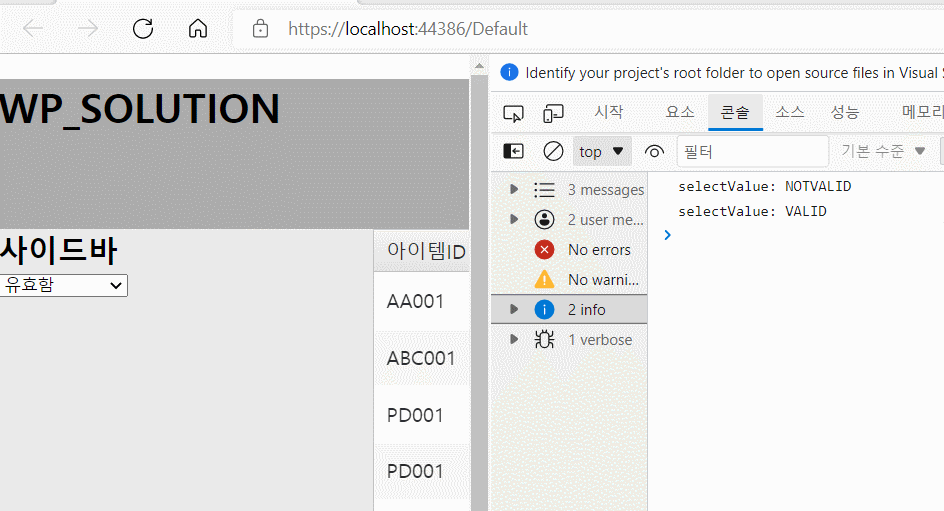The image size is (944, 511).
Task: Select the red 'No errors' icon
Action: 544,250
